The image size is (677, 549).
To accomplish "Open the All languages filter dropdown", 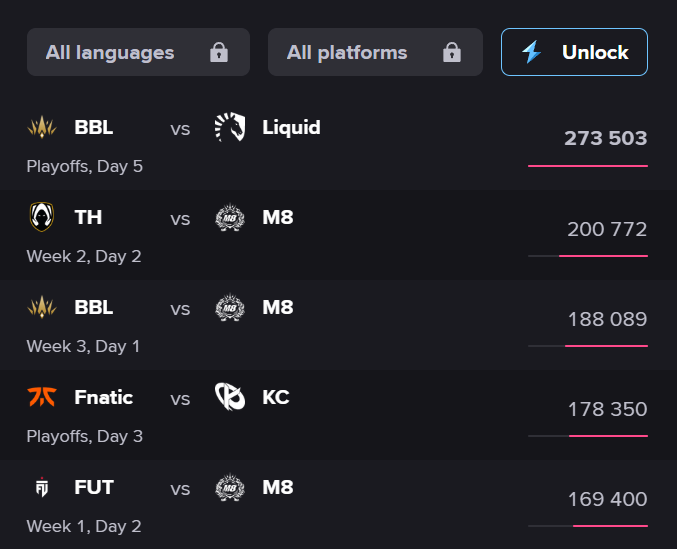I will tap(110, 52).
